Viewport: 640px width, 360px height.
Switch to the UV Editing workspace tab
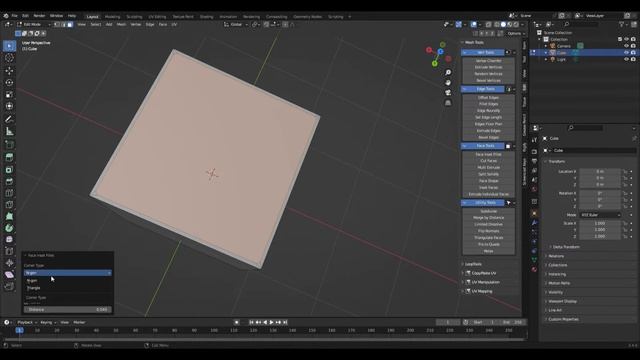157,17
